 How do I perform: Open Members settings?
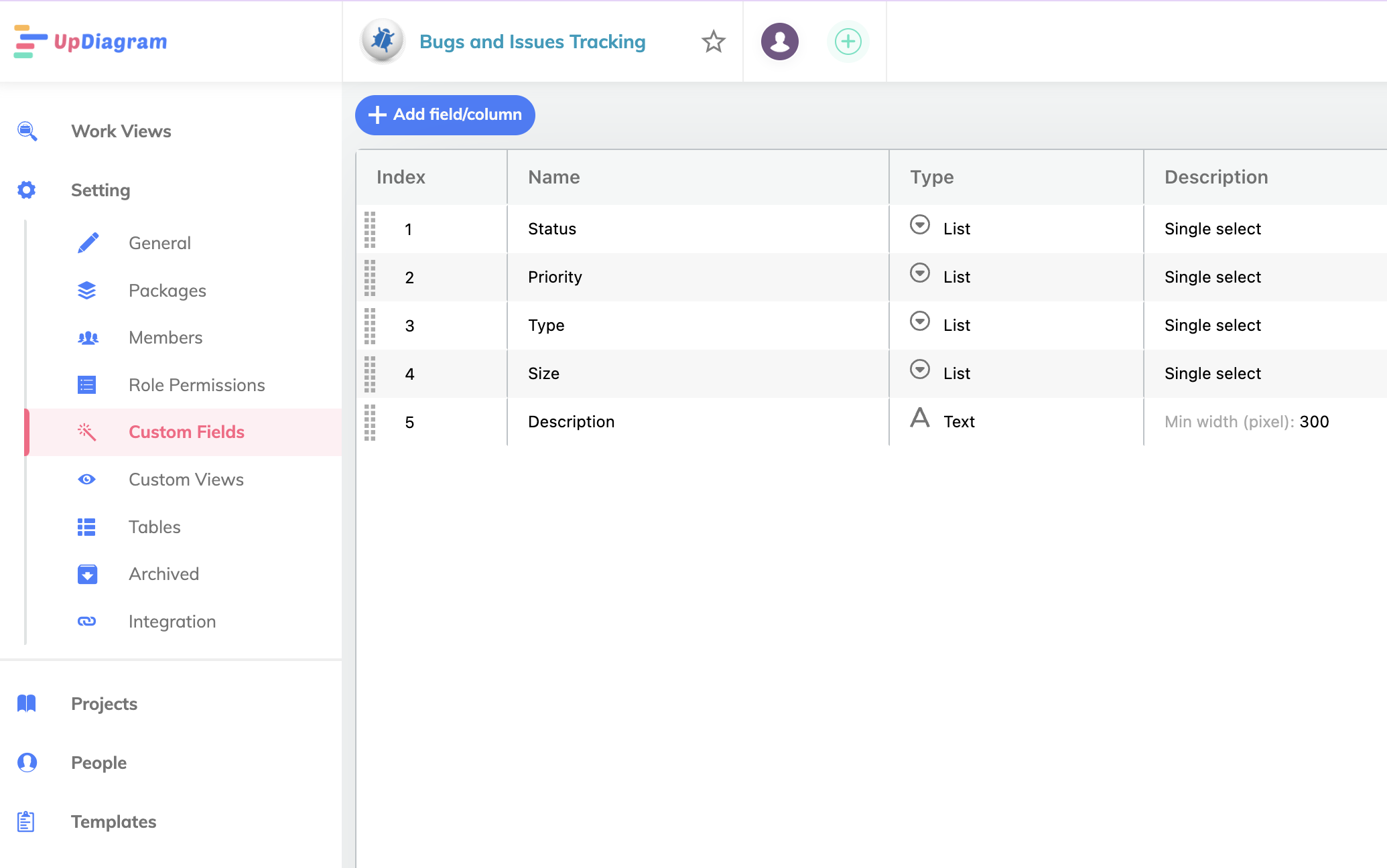(166, 338)
